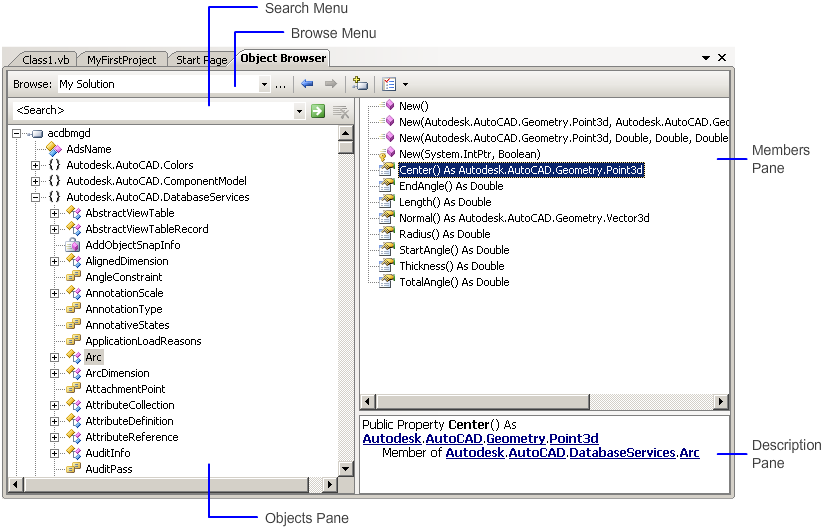Select AttributeDefinition in the objects tree

point(129,421)
